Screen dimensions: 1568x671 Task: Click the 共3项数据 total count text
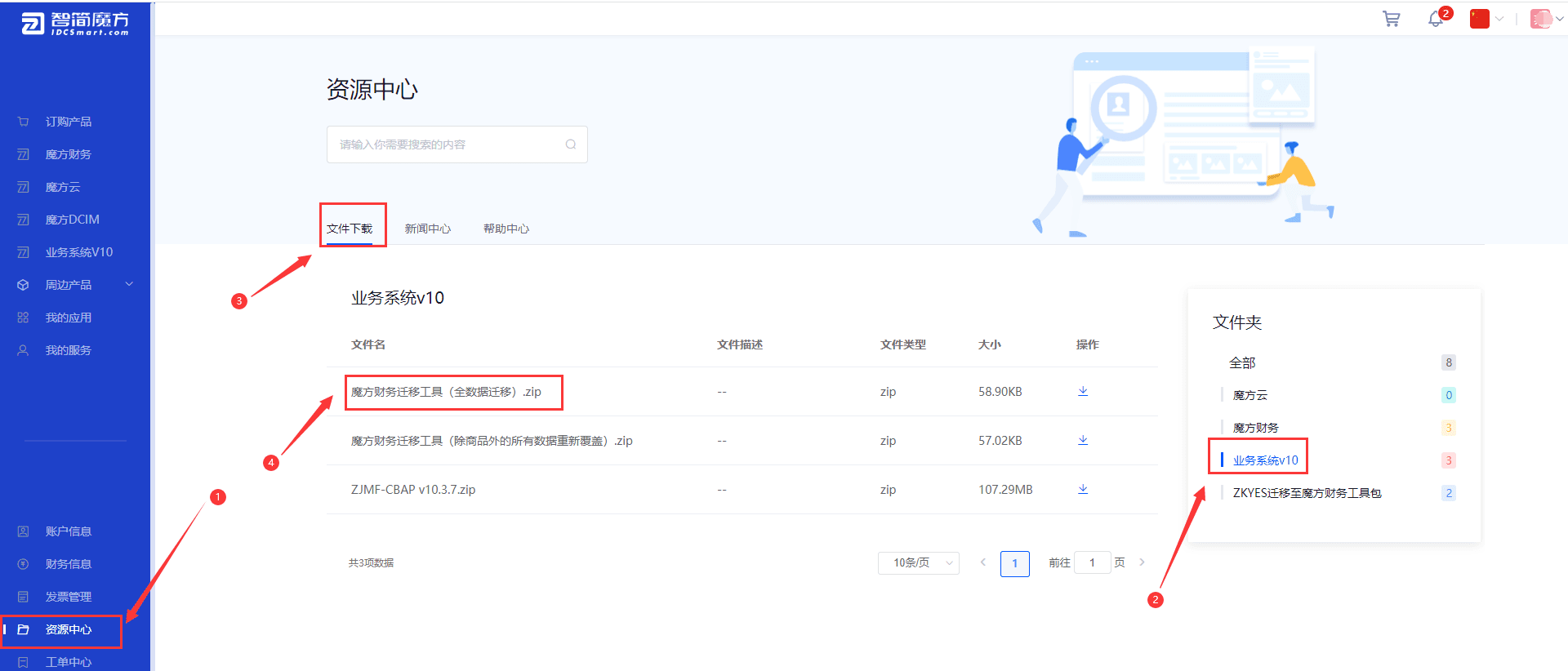371,563
